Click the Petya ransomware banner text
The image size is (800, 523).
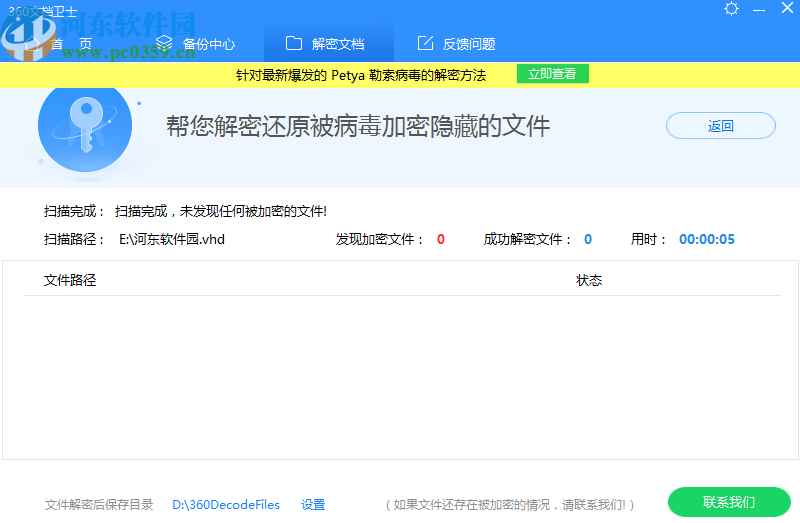(x=361, y=75)
